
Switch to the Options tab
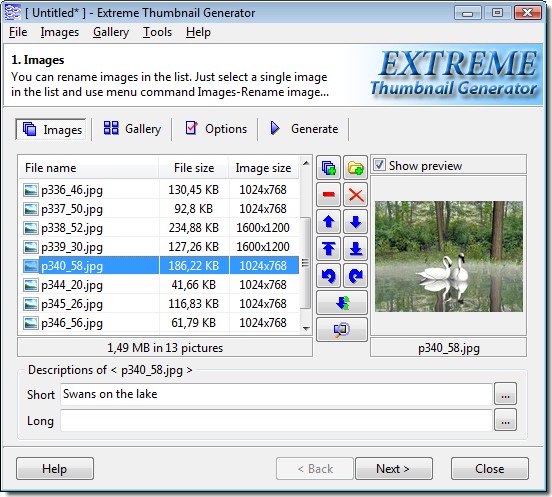click(x=216, y=129)
